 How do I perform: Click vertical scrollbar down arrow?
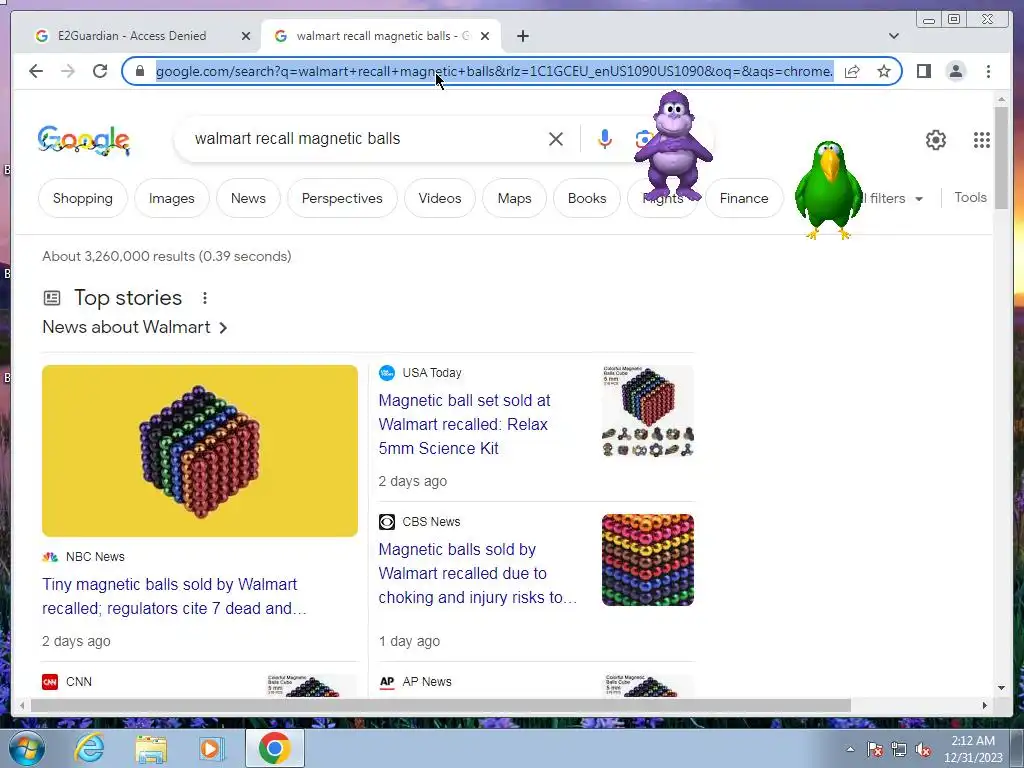coord(1002,688)
